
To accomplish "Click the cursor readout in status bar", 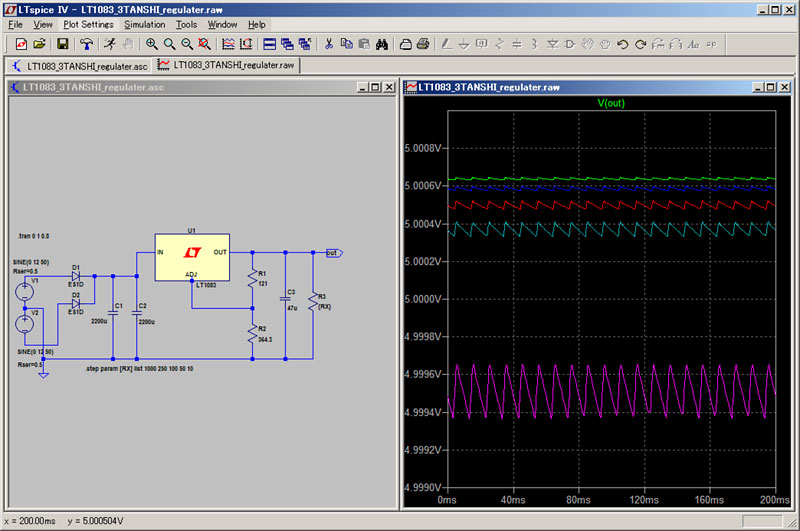I will 64,521.
